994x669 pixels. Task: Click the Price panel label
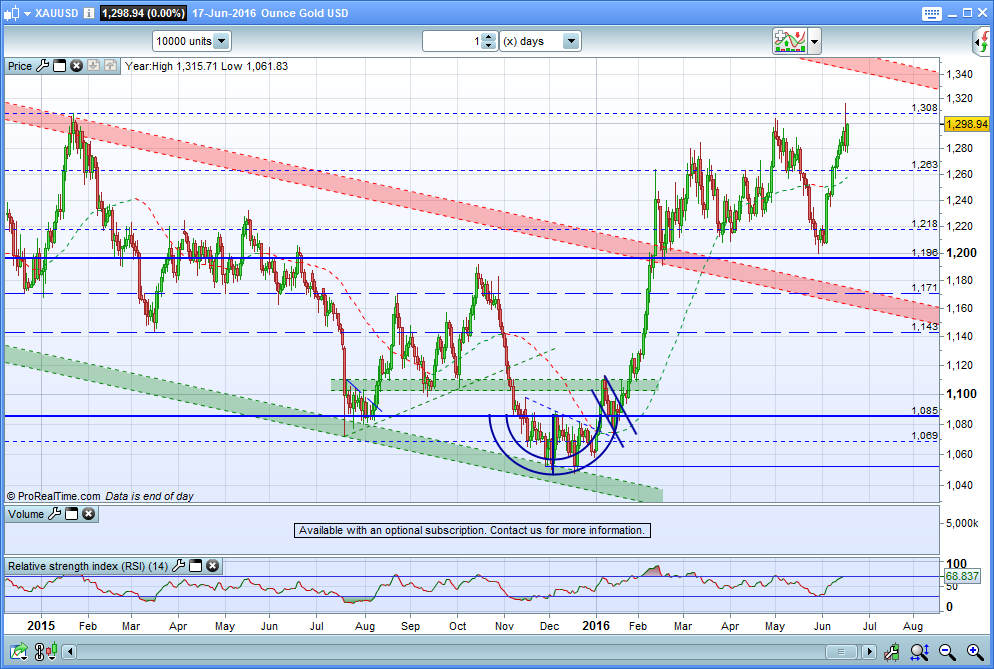tap(20, 66)
